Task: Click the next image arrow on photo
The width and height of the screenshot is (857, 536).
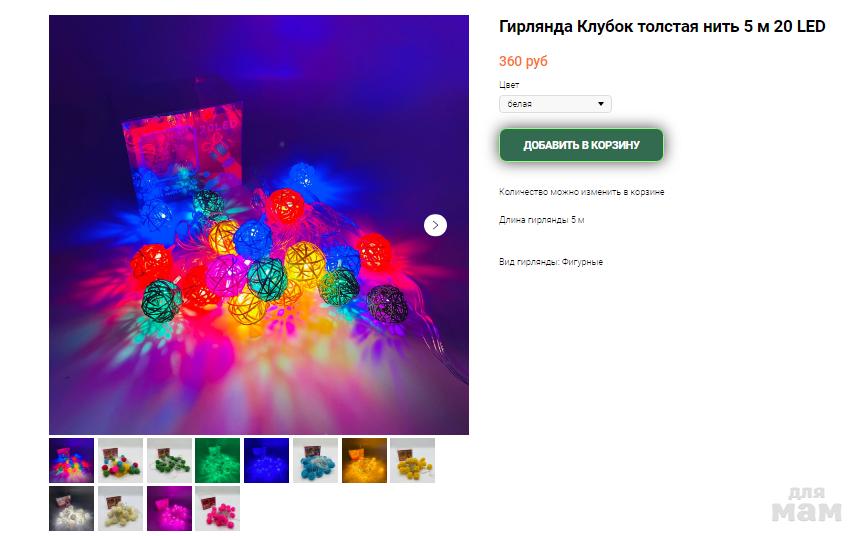Action: point(435,225)
